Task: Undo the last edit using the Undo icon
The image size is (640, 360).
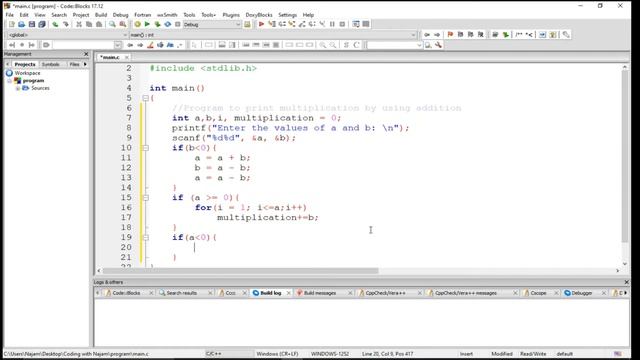Action: coord(55,24)
